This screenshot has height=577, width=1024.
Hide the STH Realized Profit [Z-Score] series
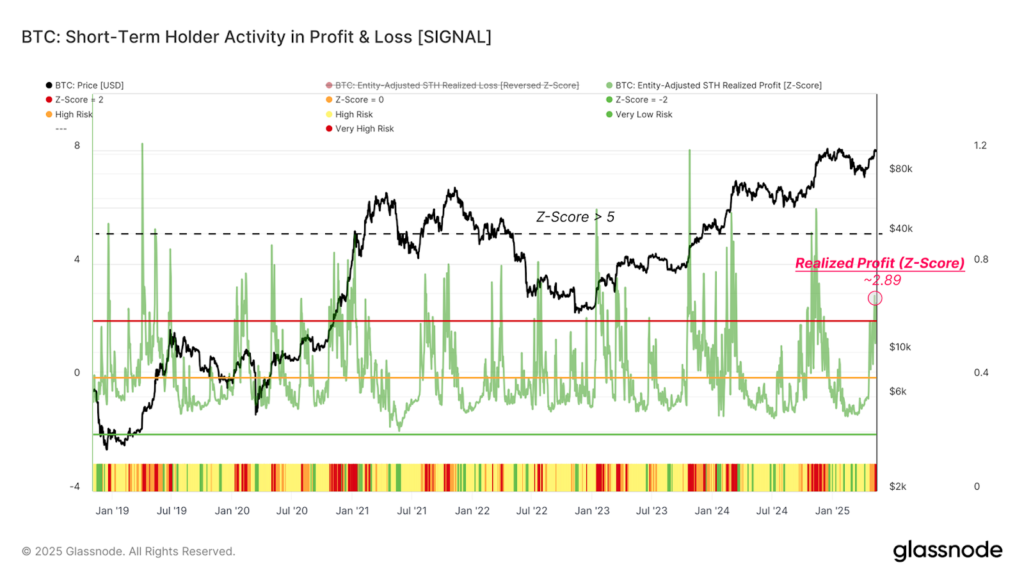(x=720, y=85)
